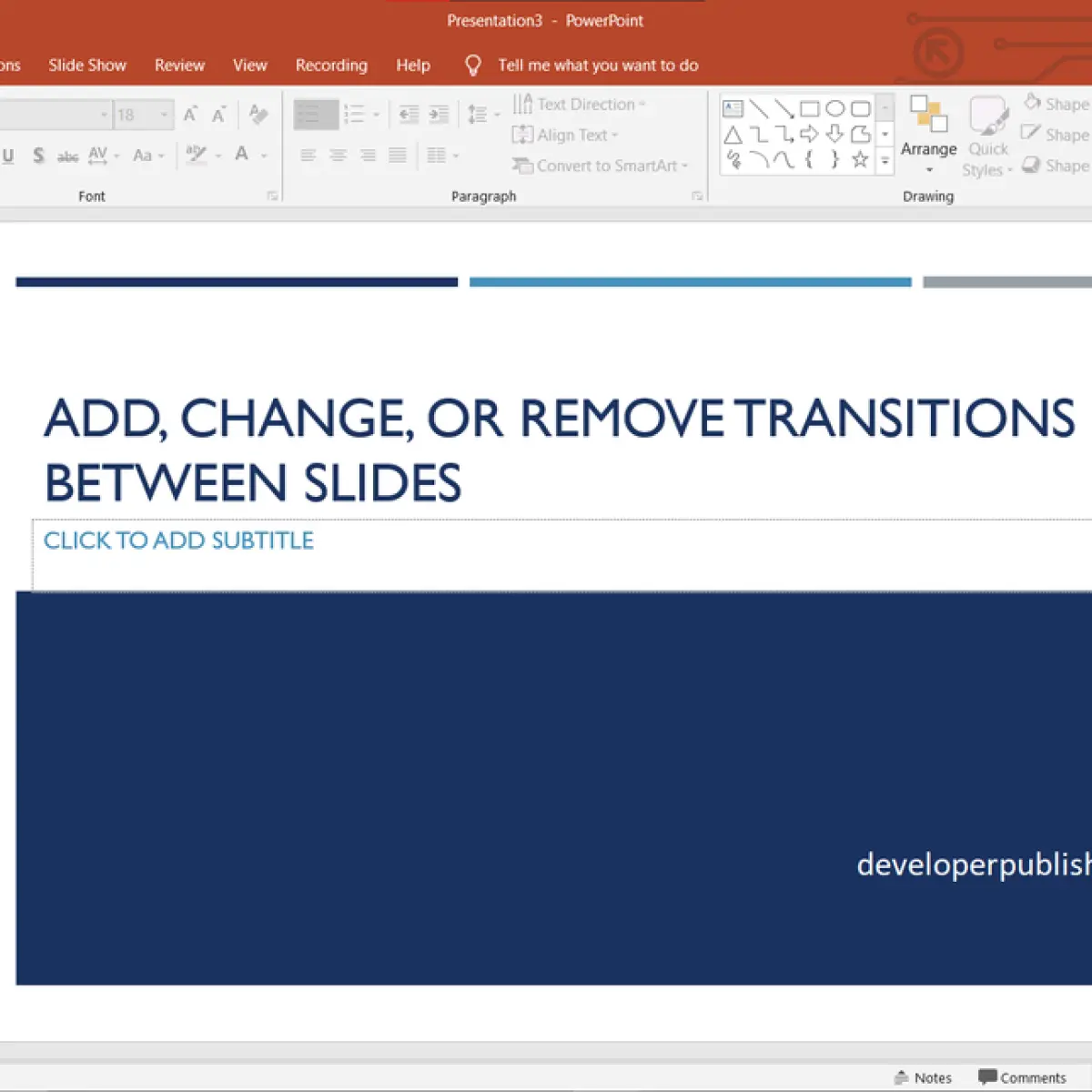Select the 5-Point Star shape
The height and width of the screenshot is (1092, 1092).
(x=860, y=160)
